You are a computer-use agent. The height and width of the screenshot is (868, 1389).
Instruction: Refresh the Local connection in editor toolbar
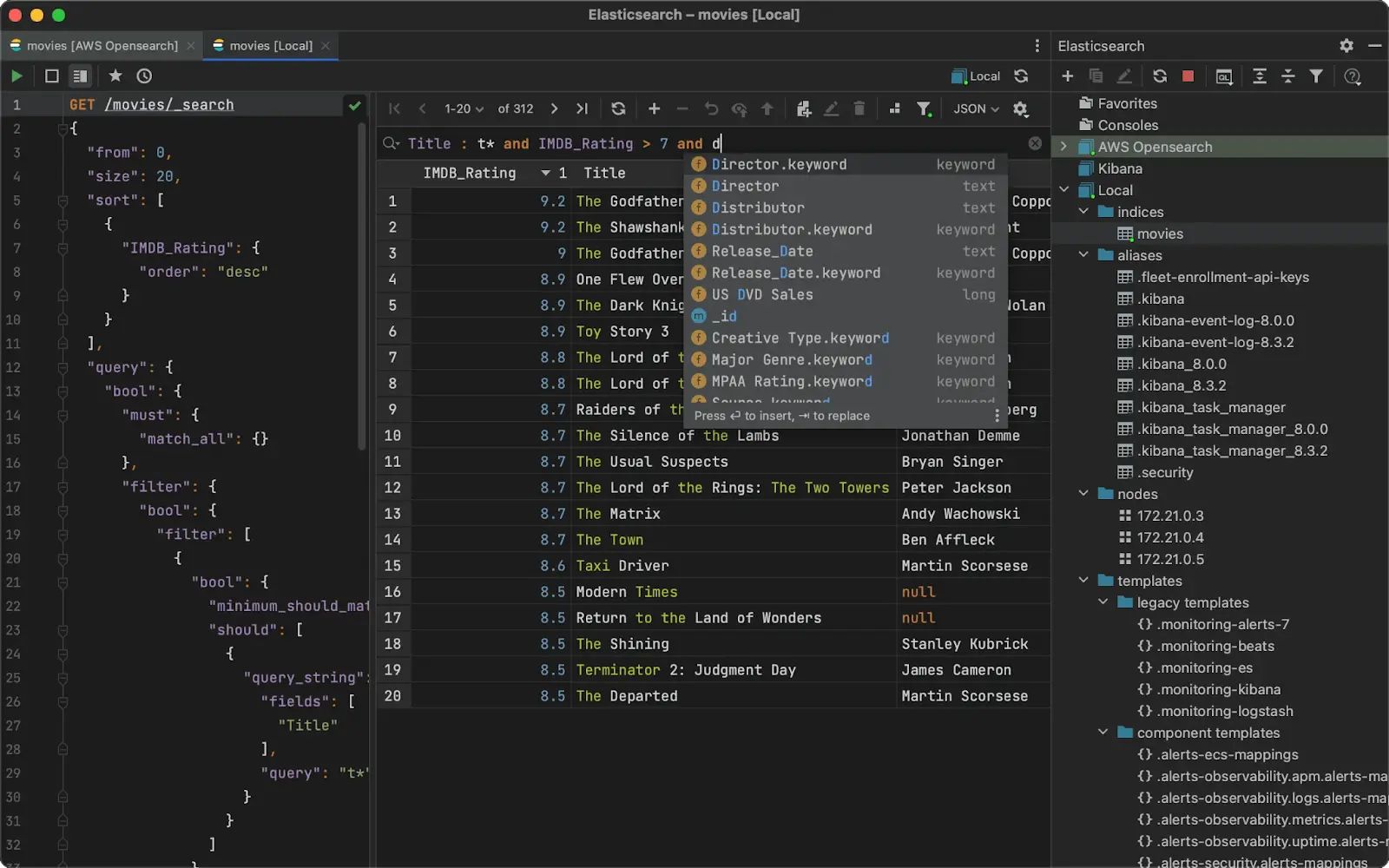point(1022,76)
